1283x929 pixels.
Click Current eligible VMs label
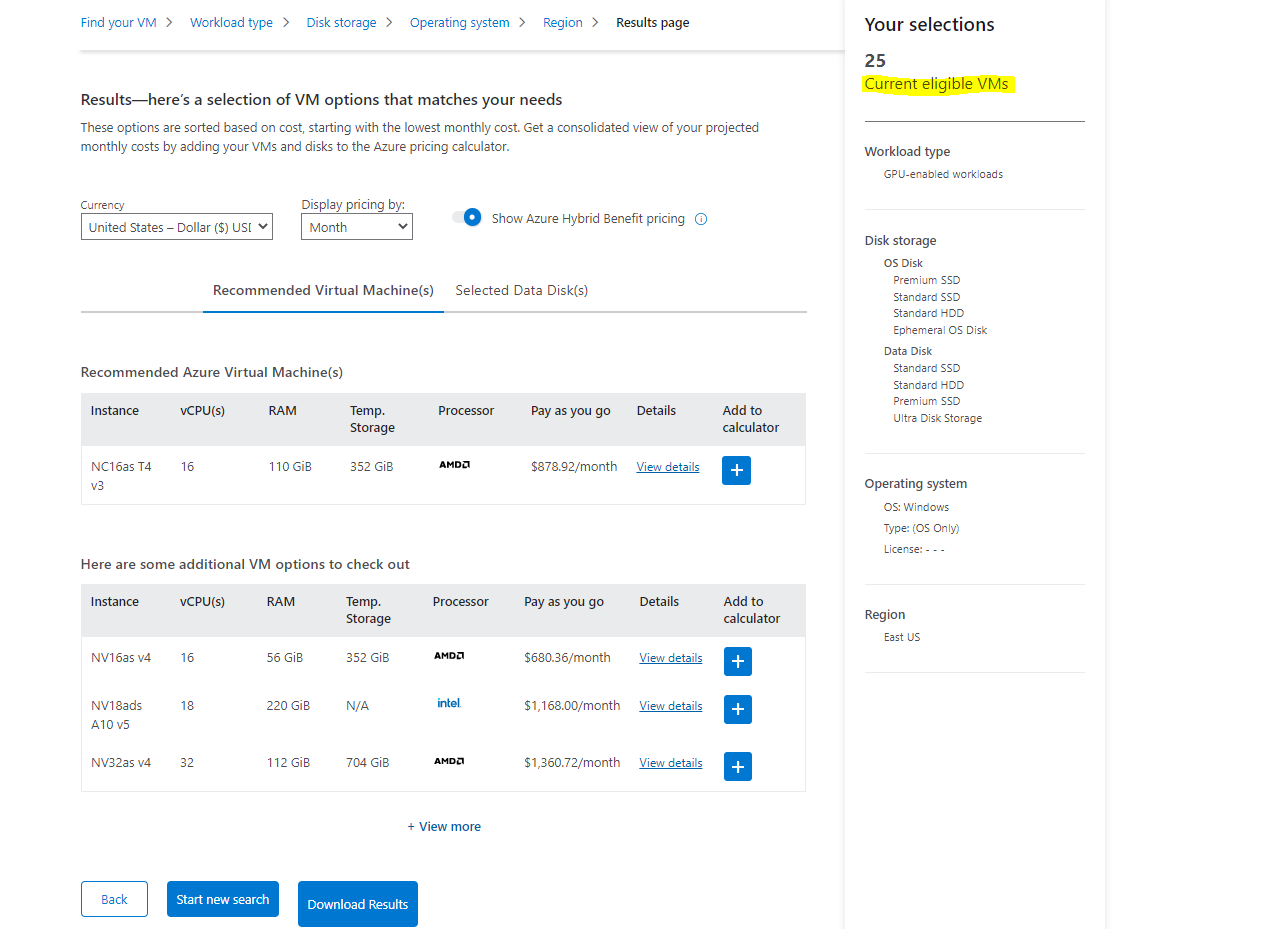(x=937, y=84)
